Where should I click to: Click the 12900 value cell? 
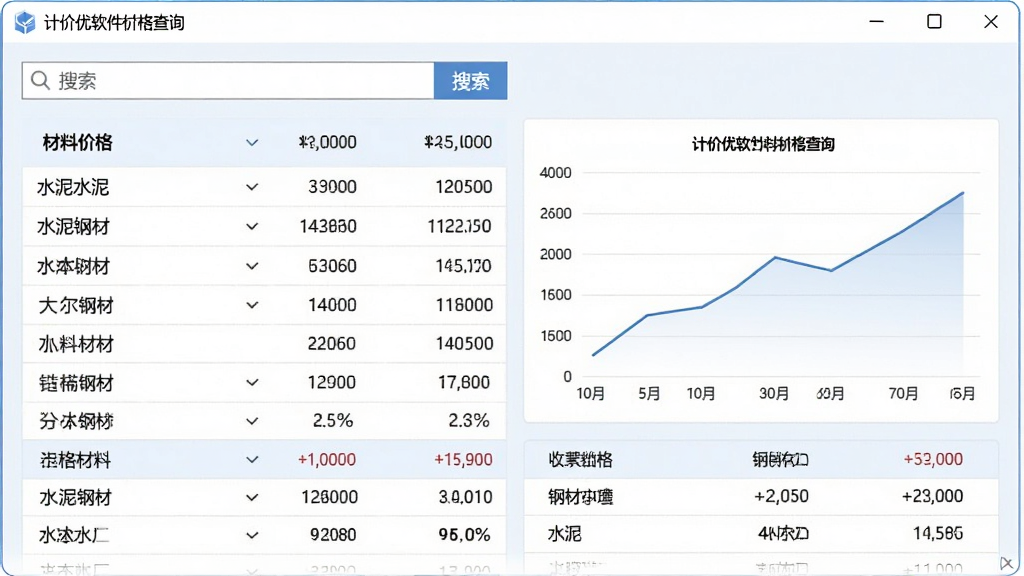(x=332, y=382)
